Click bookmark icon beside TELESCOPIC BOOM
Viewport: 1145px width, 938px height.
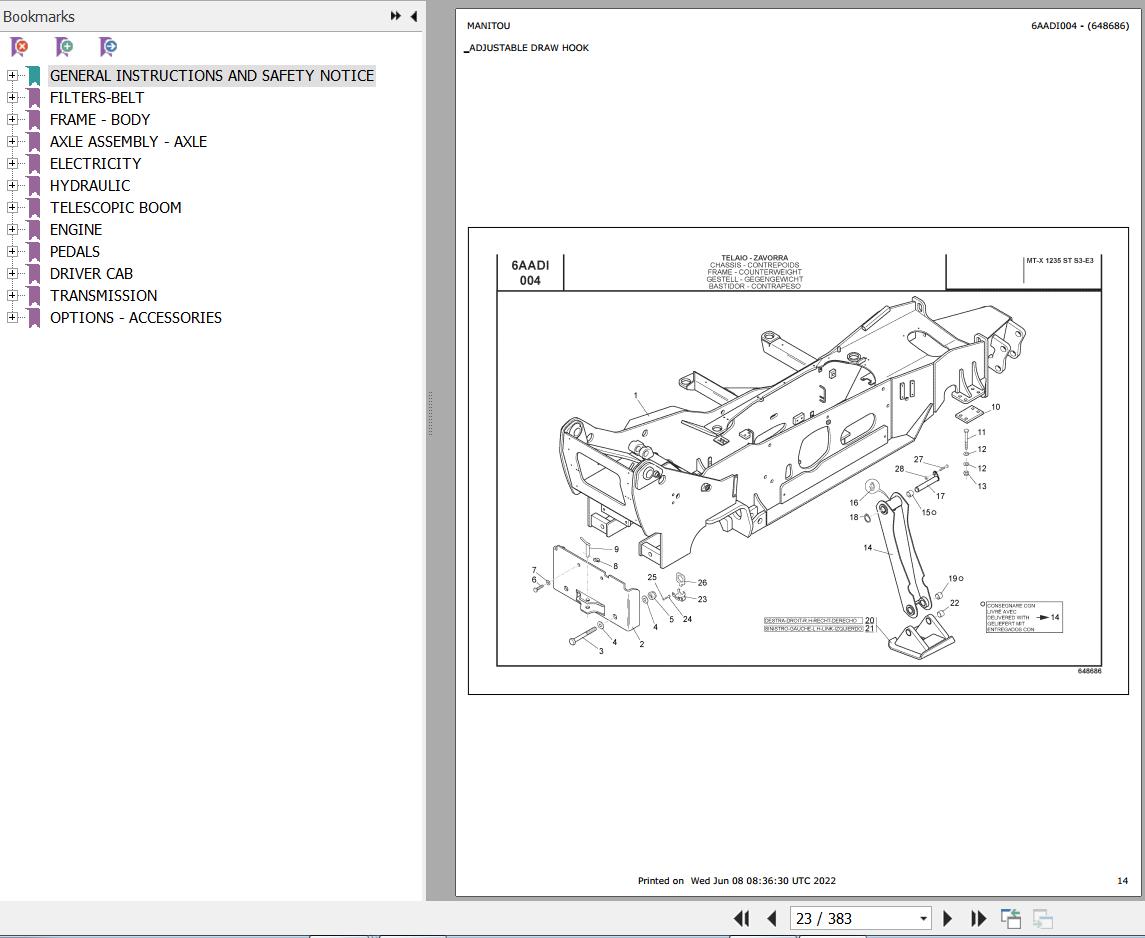(x=34, y=207)
